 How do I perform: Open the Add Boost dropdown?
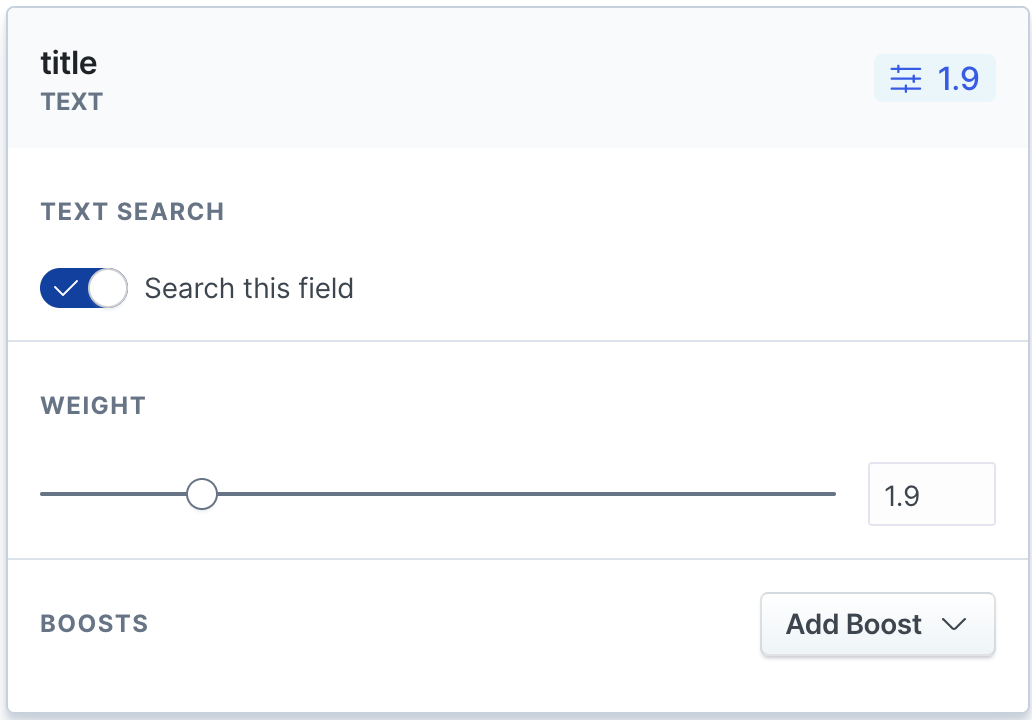pyautogui.click(x=877, y=625)
